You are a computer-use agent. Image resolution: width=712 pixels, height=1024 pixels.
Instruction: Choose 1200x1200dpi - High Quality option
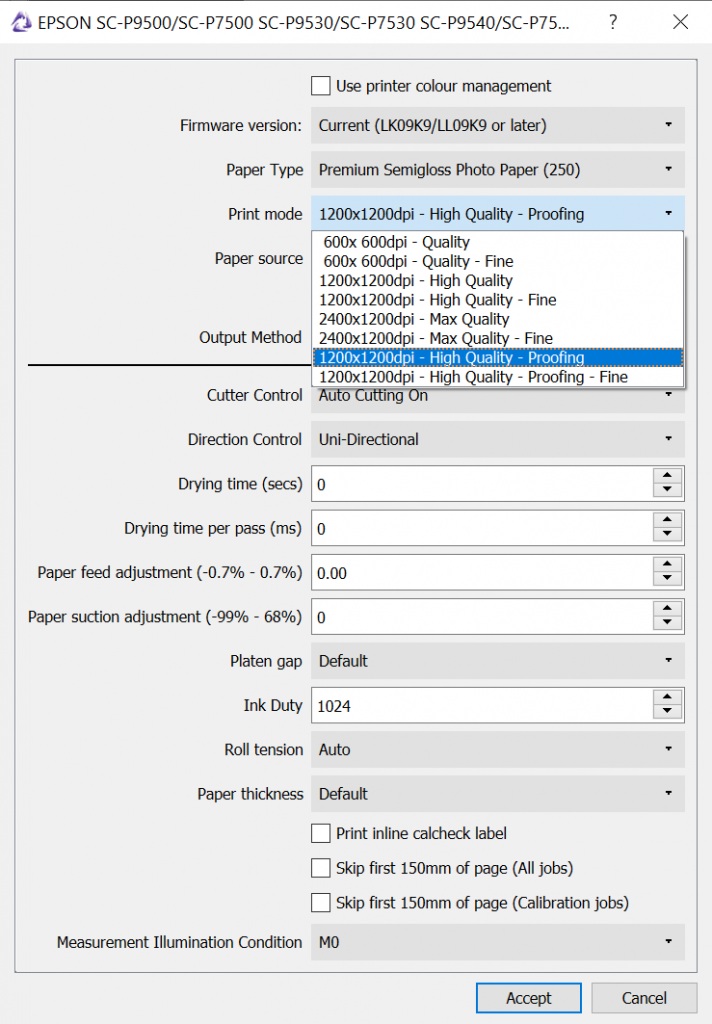click(498, 281)
